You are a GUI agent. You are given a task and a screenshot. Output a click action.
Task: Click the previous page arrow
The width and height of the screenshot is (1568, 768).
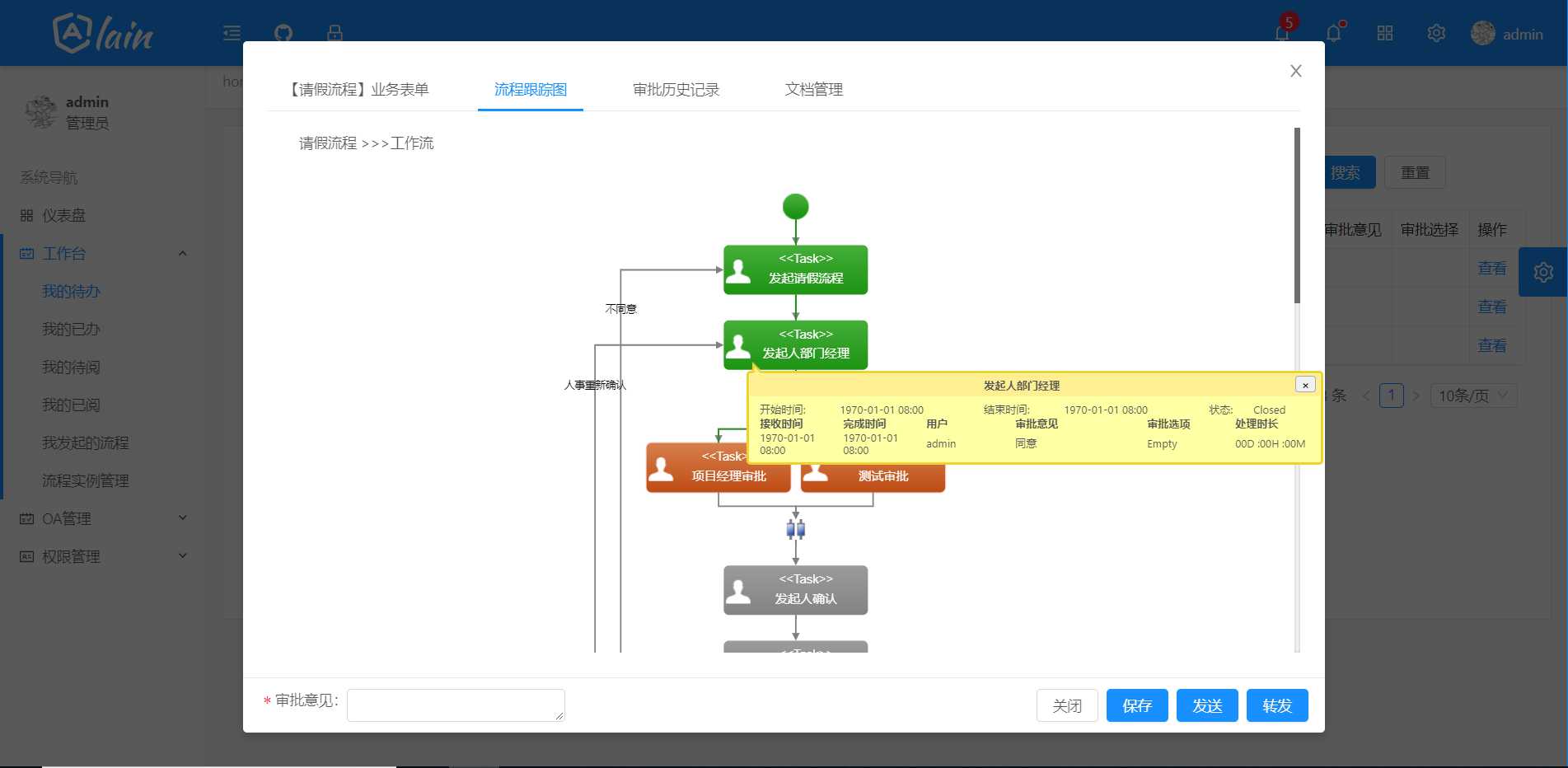pyautogui.click(x=1367, y=396)
